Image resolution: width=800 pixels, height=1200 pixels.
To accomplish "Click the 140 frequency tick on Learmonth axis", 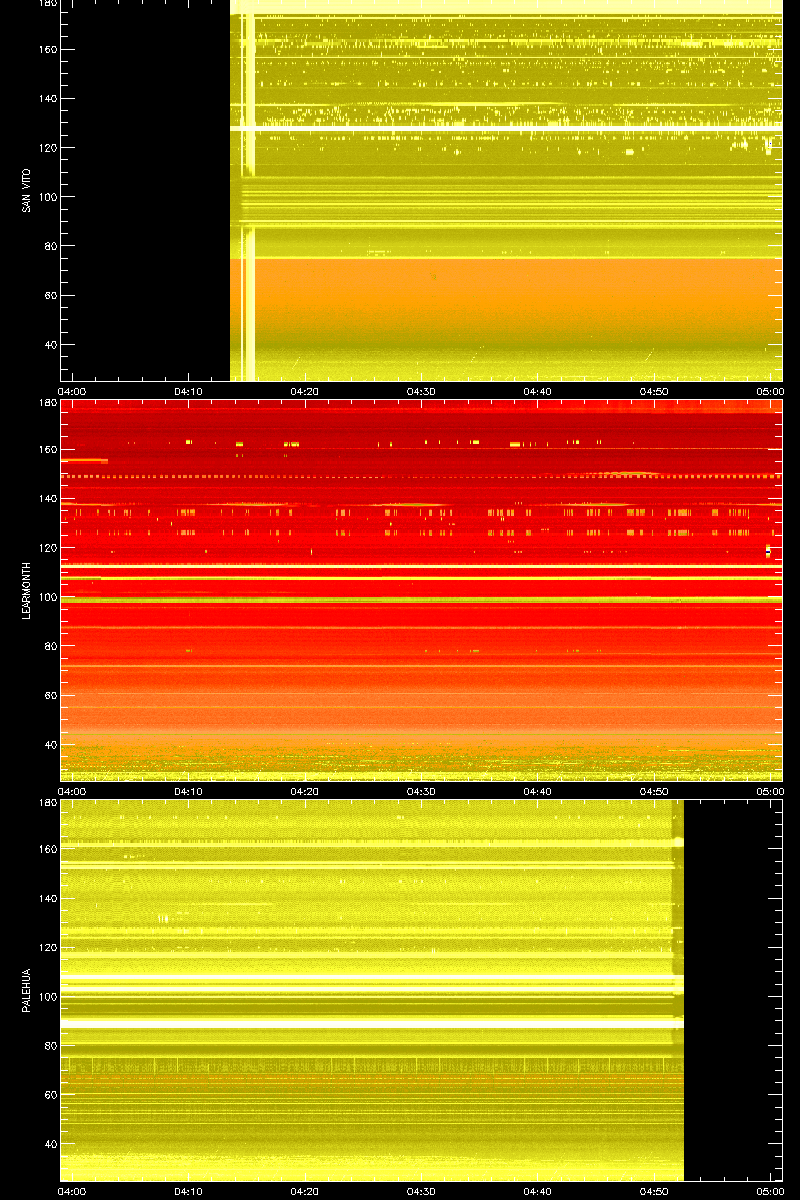I will point(47,498).
